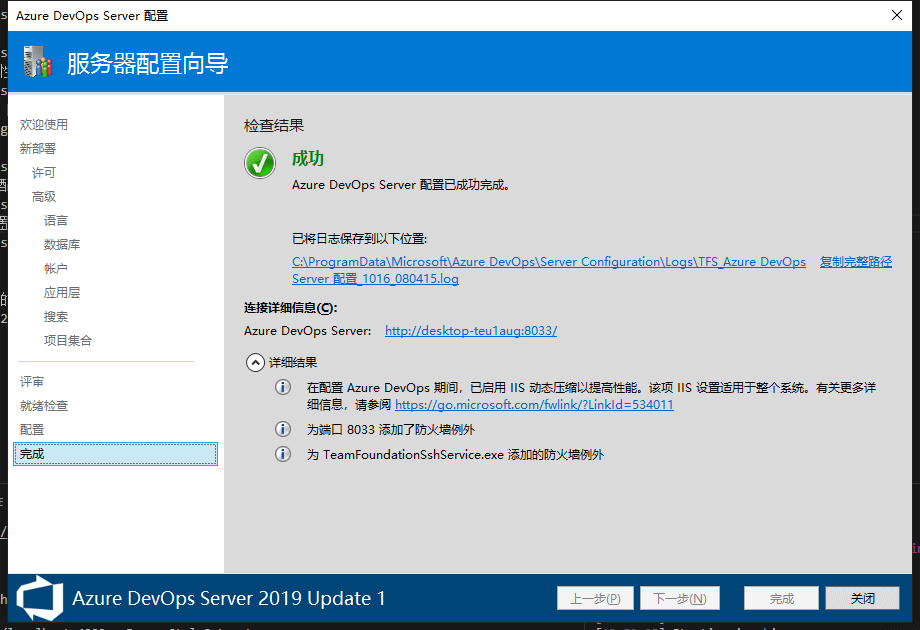This screenshot has width=920, height=630.
Task: Click info icon beside port 8033 firewall message
Action: 283,429
